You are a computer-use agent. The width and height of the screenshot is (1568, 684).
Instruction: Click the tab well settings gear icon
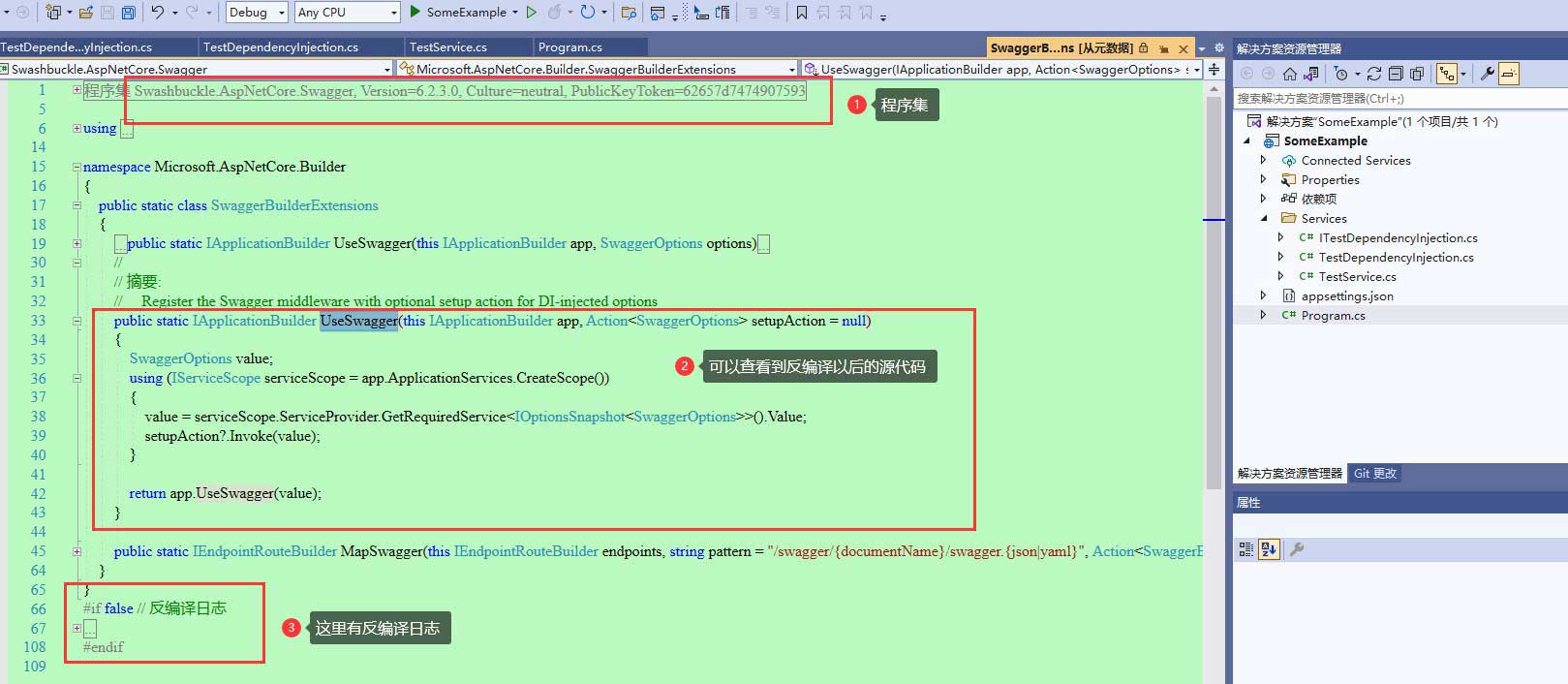click(1217, 48)
